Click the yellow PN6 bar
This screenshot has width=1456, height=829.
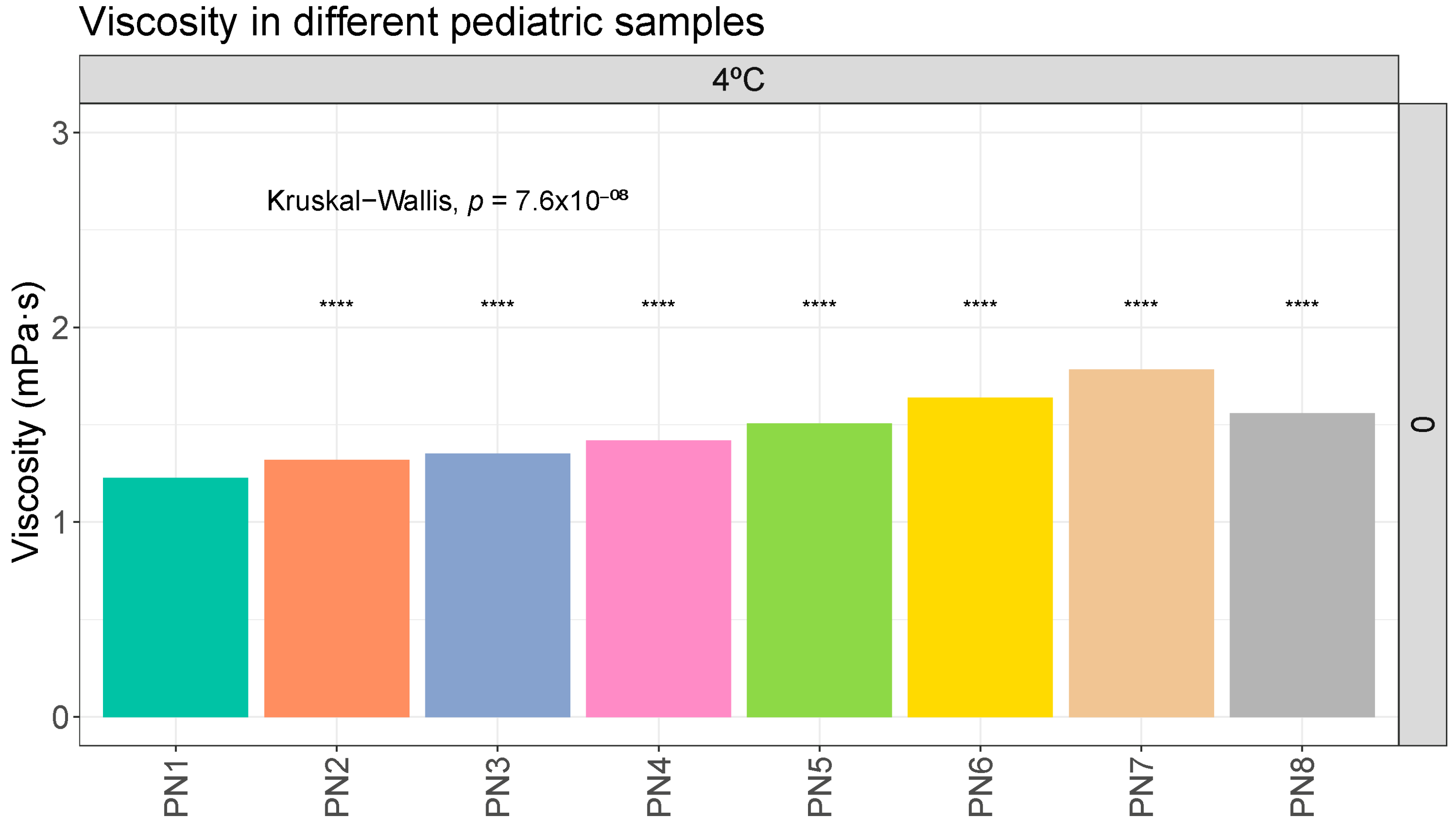[979, 557]
